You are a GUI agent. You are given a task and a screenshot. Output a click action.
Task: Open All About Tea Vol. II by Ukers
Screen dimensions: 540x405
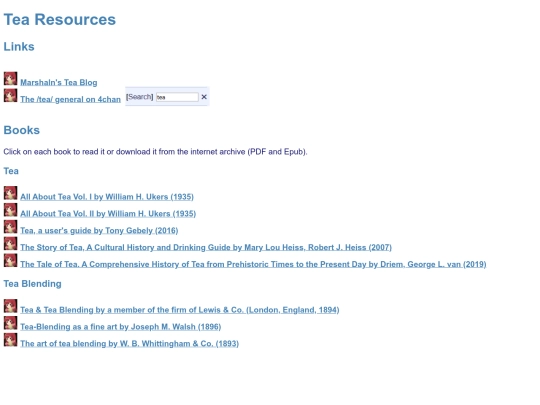point(108,214)
